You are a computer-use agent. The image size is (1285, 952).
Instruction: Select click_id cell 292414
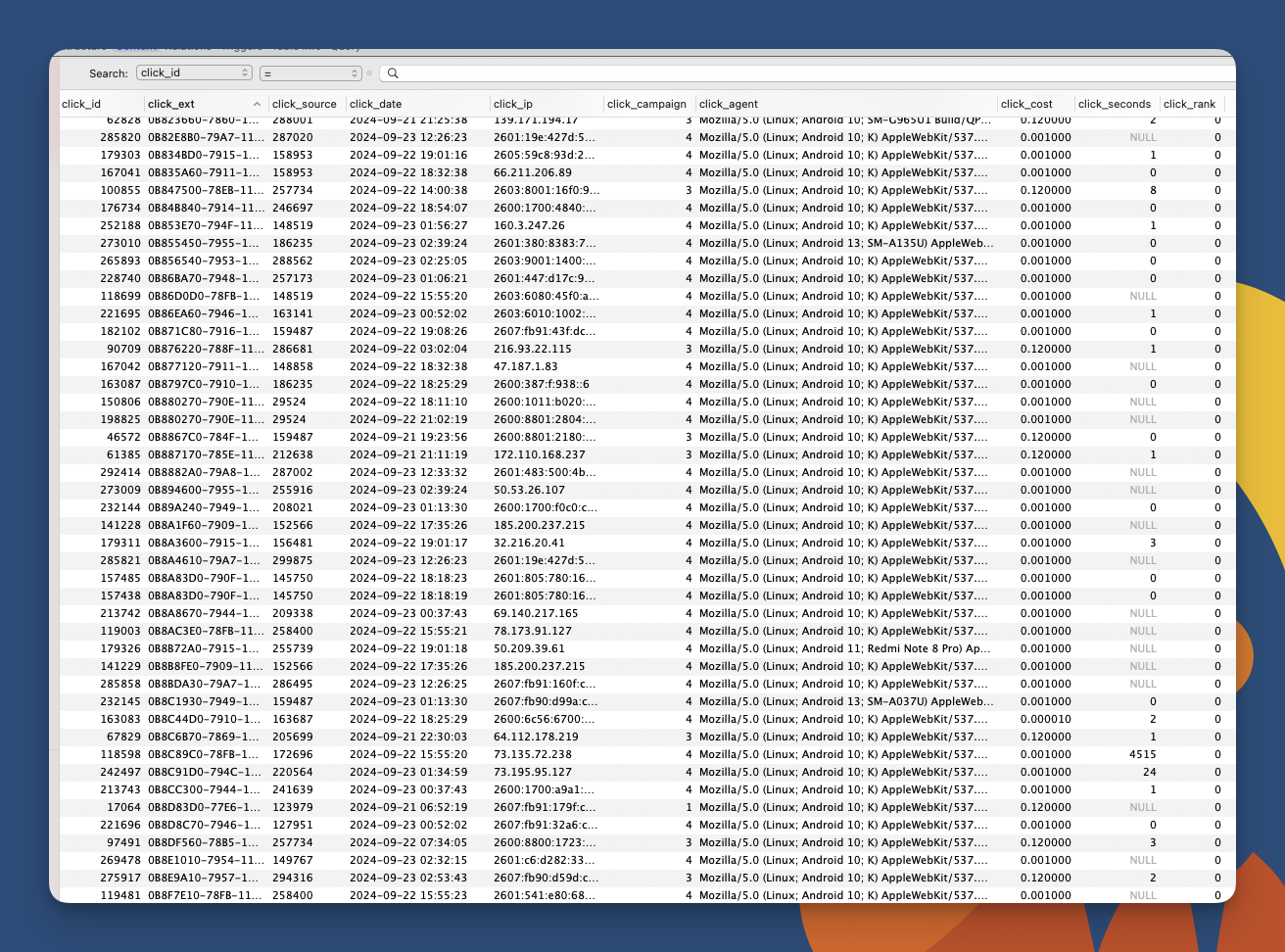(120, 472)
